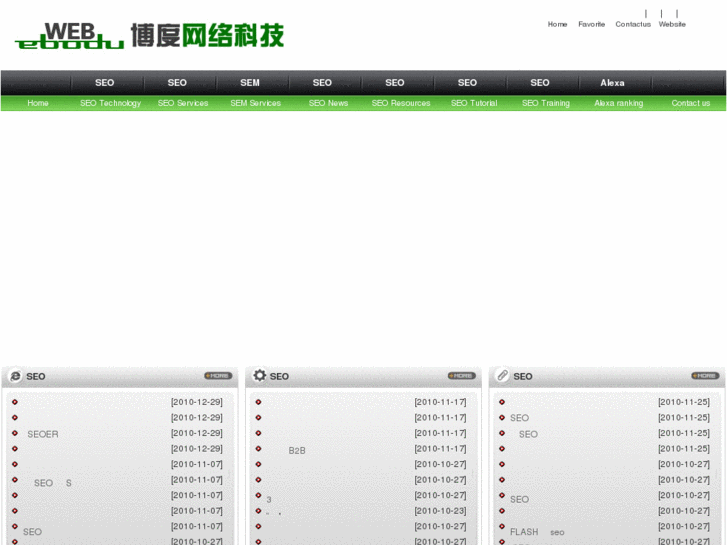Click the date on the B2B row
This screenshot has width=727, height=545.
pos(440,449)
